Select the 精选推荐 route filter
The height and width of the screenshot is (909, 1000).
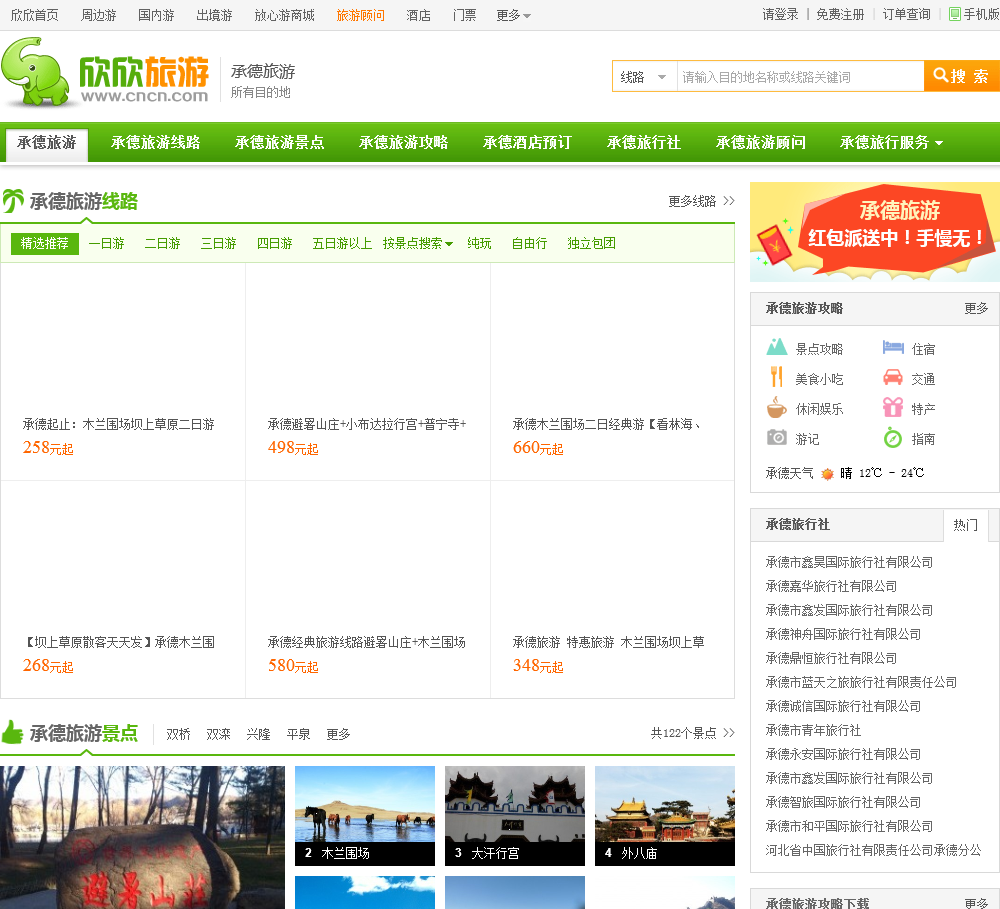[x=45, y=243]
